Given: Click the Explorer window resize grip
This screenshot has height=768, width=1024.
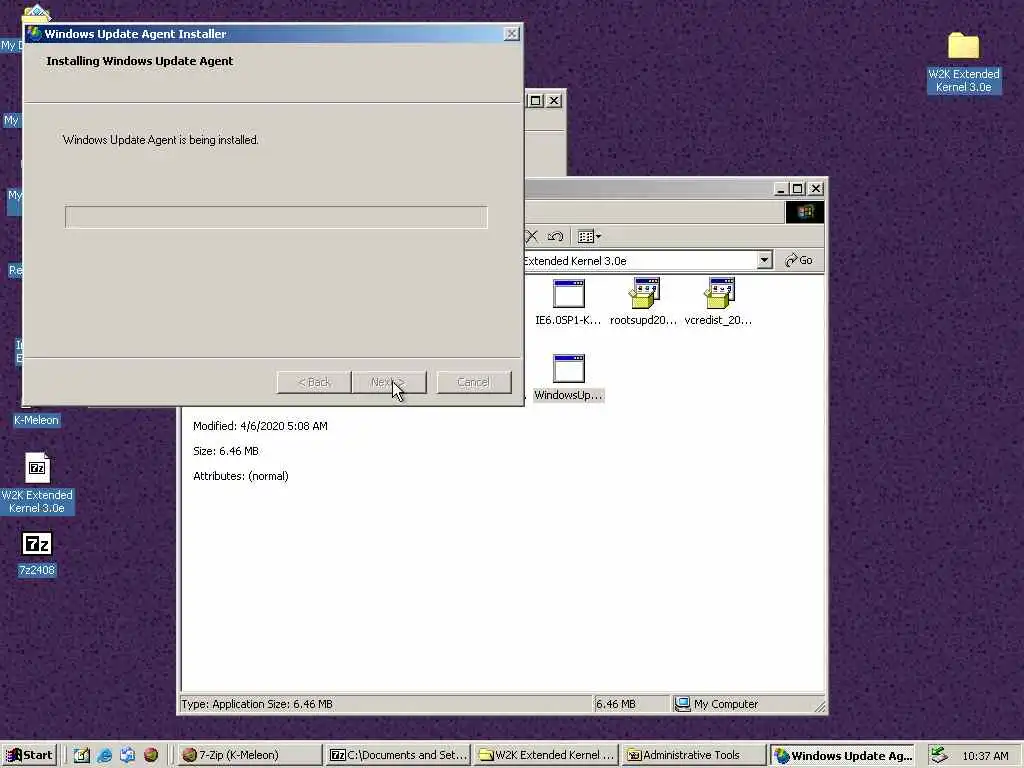Looking at the screenshot, I should pyautogui.click(x=820, y=706).
